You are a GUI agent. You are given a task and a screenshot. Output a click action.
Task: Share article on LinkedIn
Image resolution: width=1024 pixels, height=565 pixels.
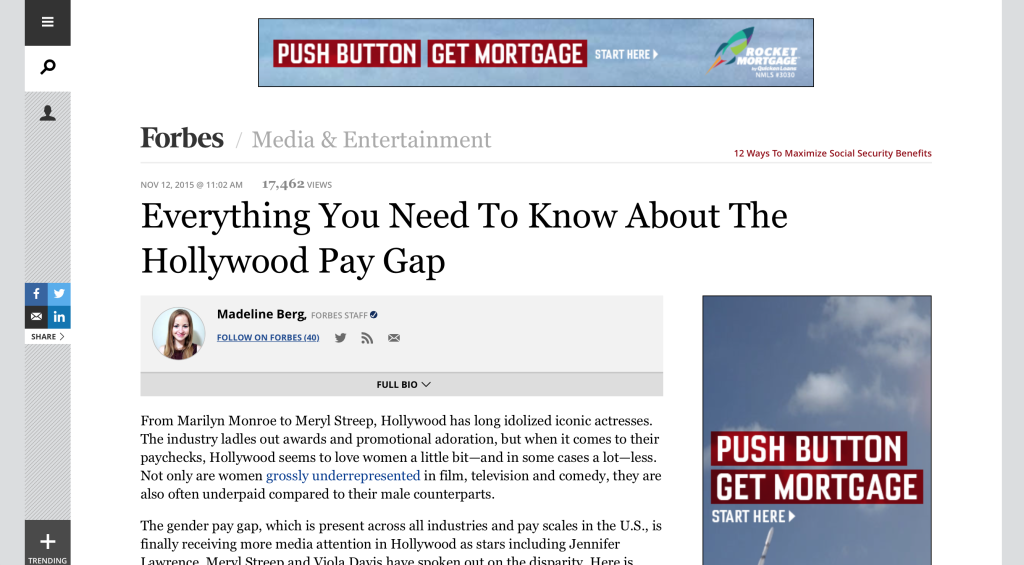click(59, 317)
